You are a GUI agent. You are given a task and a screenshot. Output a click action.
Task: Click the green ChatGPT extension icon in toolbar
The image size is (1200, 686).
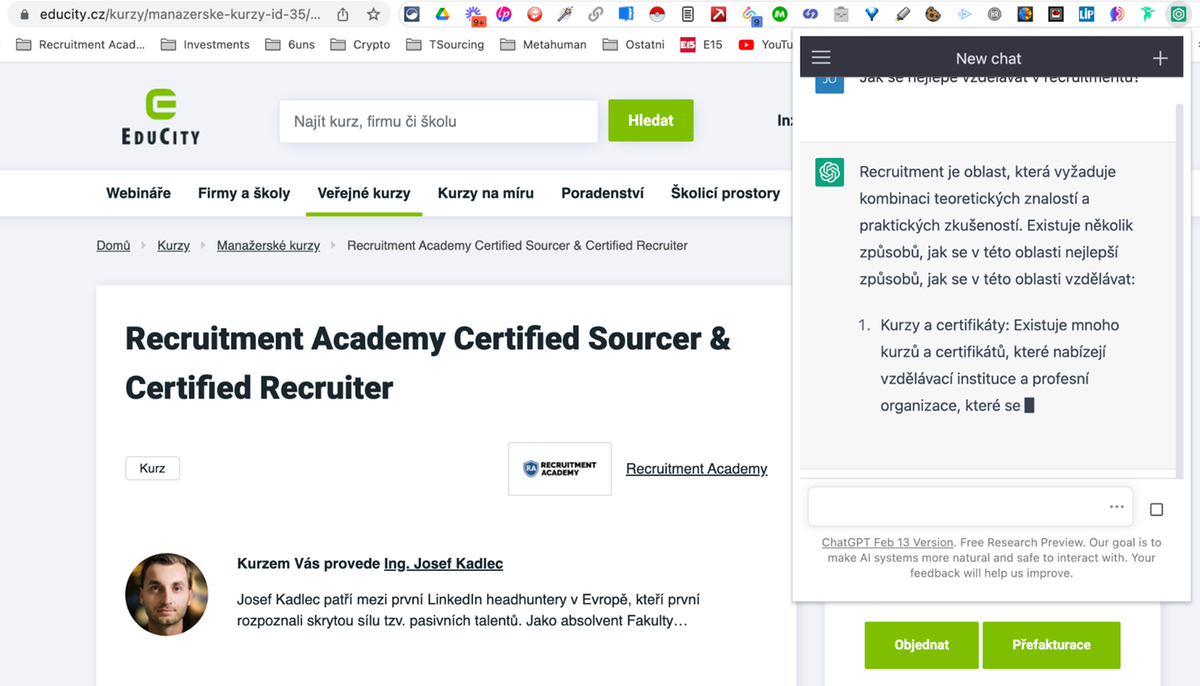tap(1178, 15)
